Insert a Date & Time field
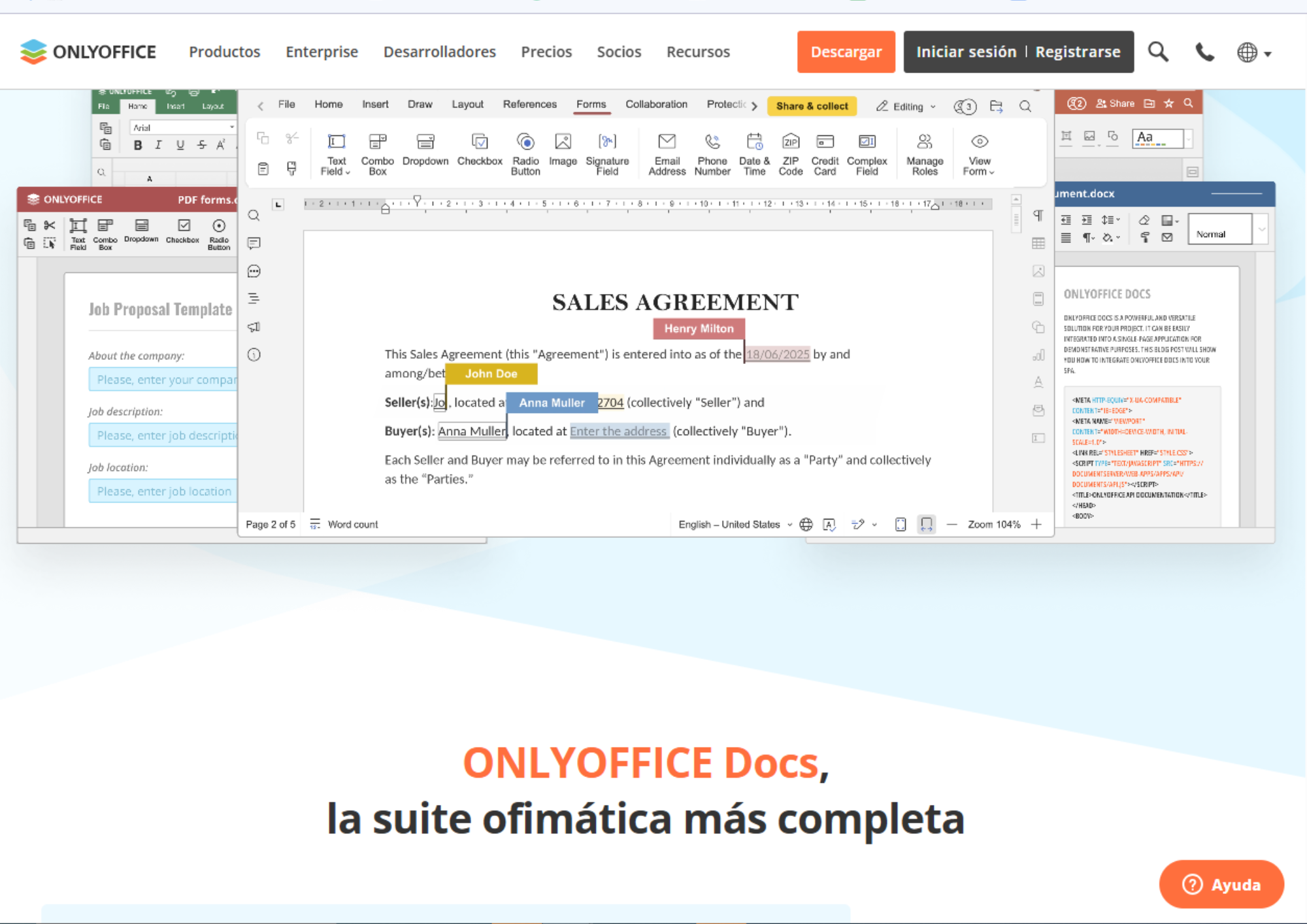Viewport: 1307px width, 924px height. pos(754,155)
